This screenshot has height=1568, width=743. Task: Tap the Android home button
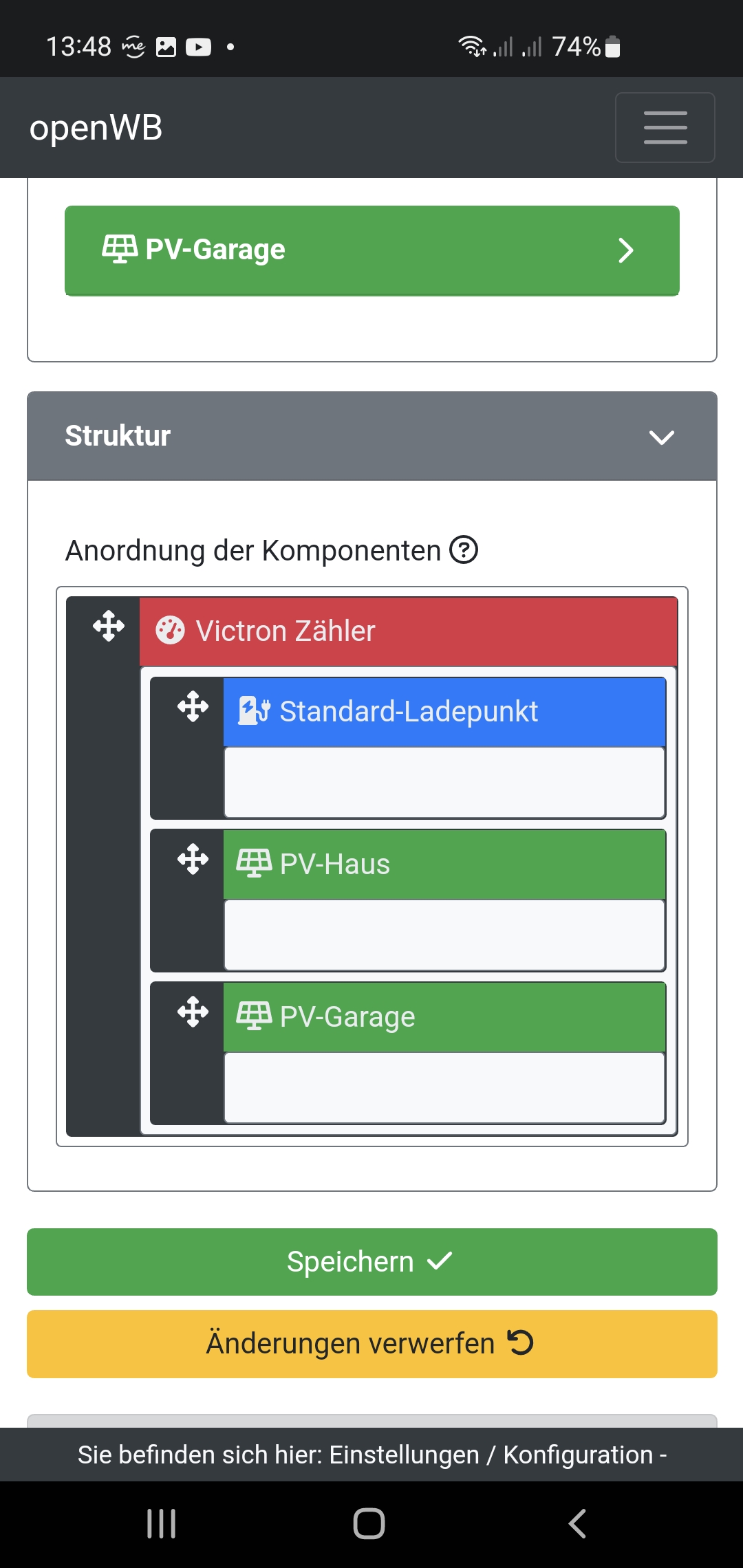pyautogui.click(x=369, y=1523)
